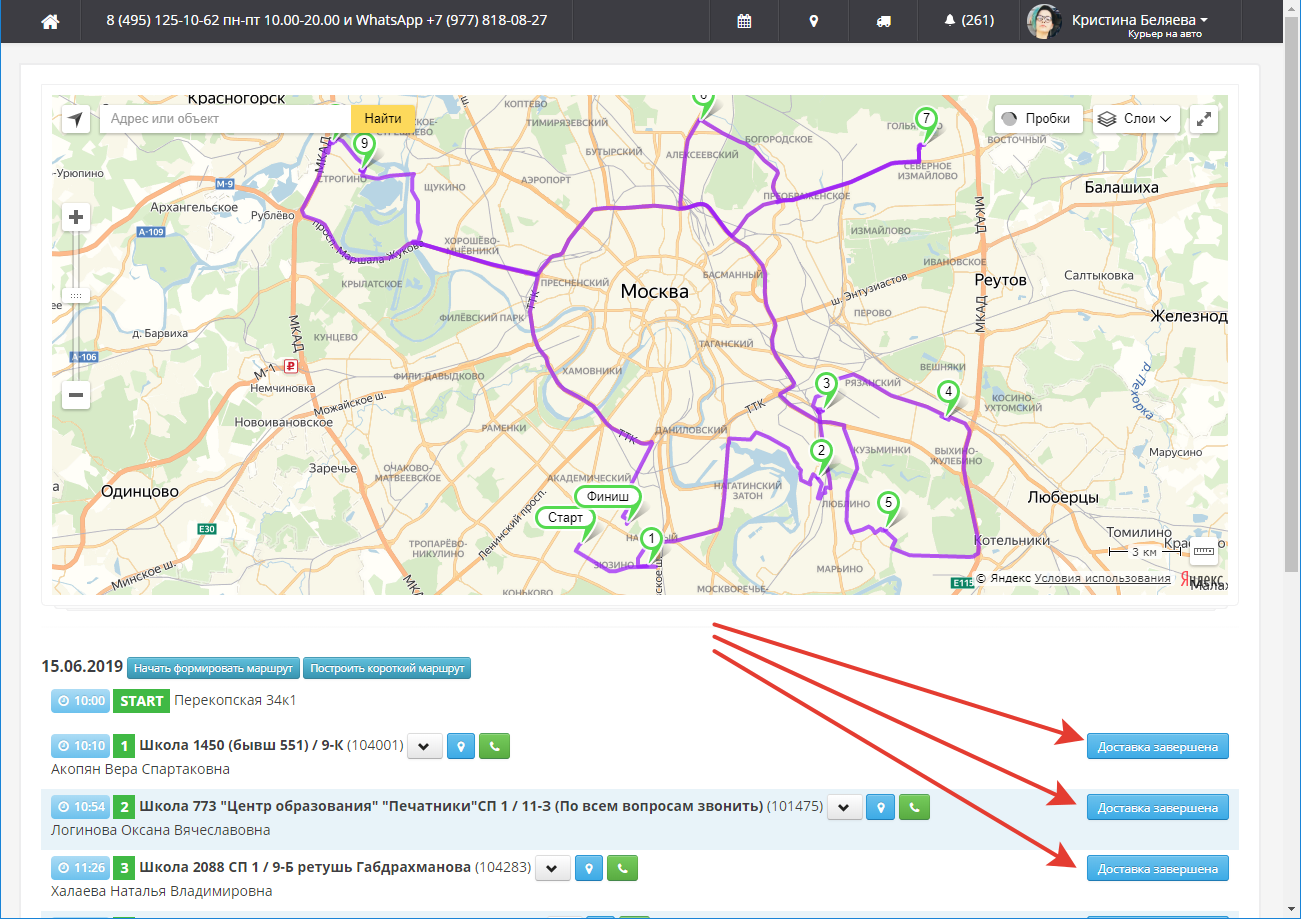Click the 11:26 time badge
The width and height of the screenshot is (1301, 919).
click(80, 868)
